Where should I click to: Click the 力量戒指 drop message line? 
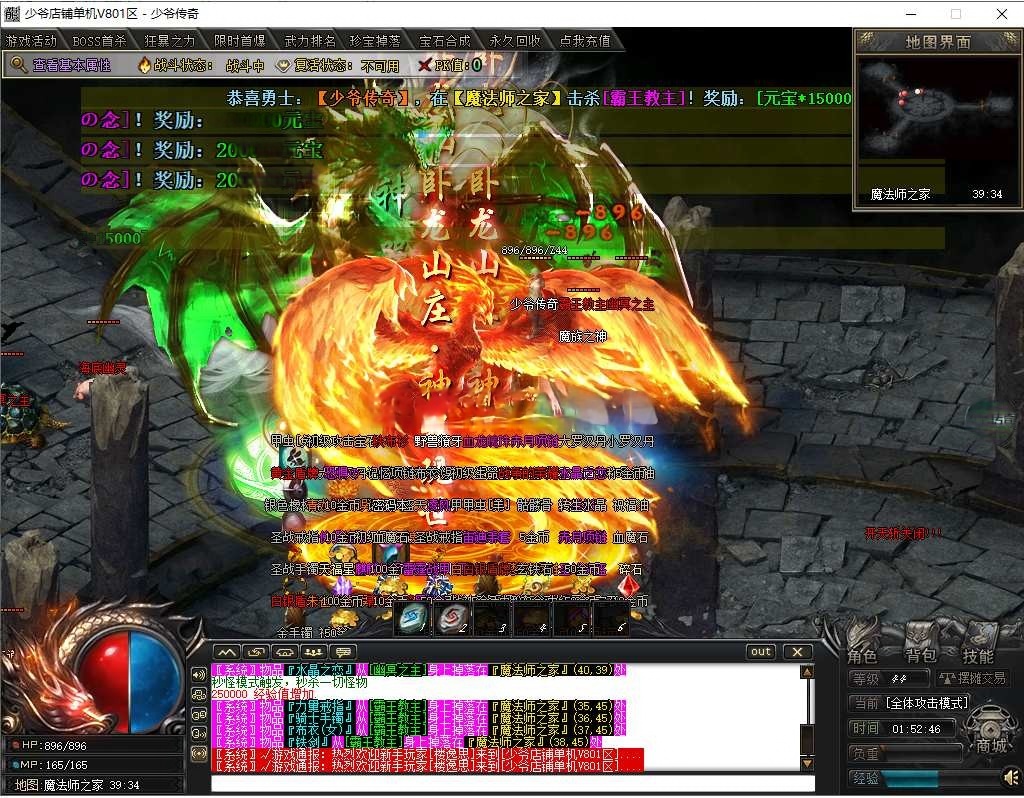pos(419,707)
